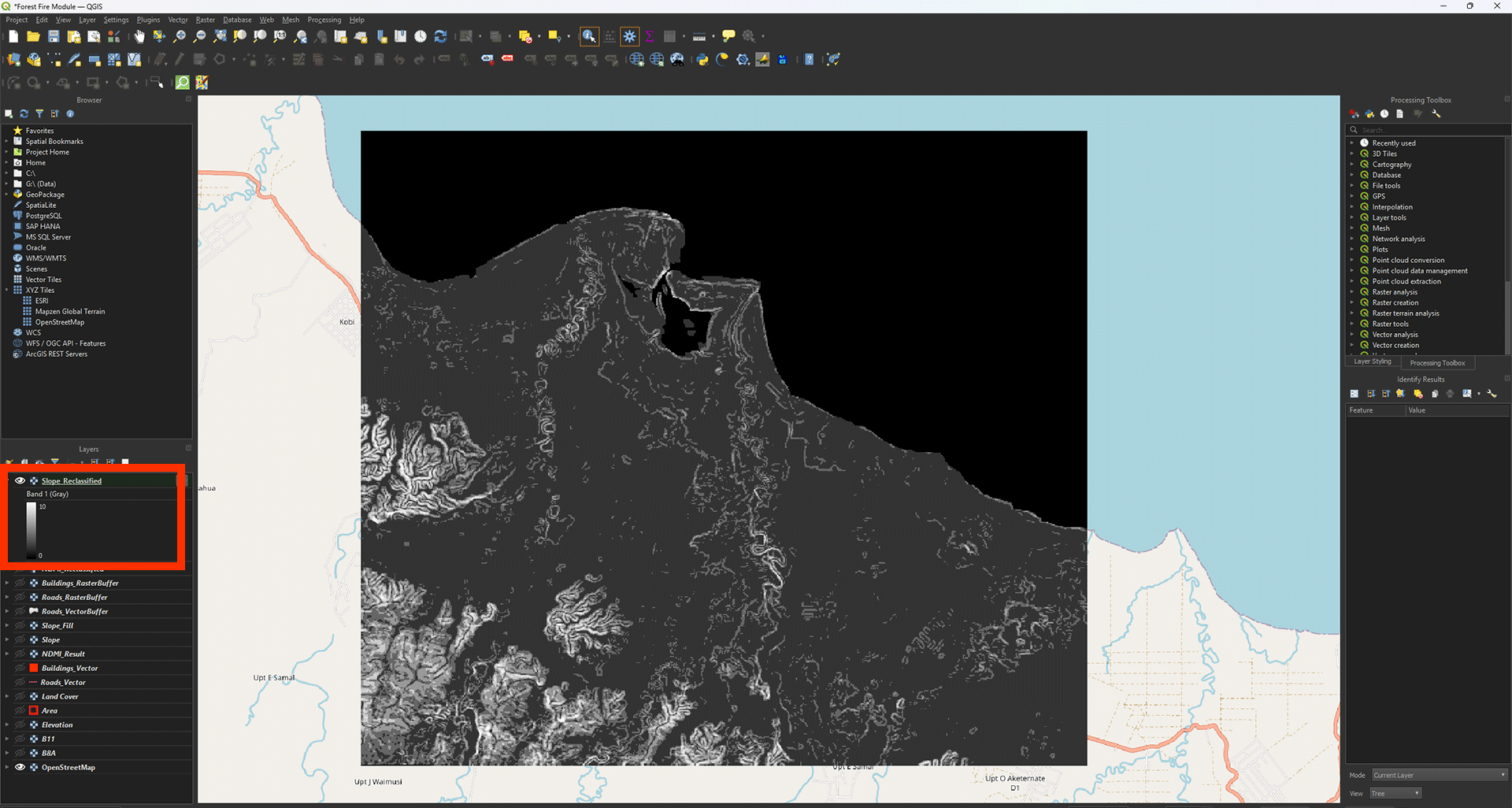Select OpenStreetMap under XYZ Tiles
This screenshot has width=1512, height=808.
59,322
